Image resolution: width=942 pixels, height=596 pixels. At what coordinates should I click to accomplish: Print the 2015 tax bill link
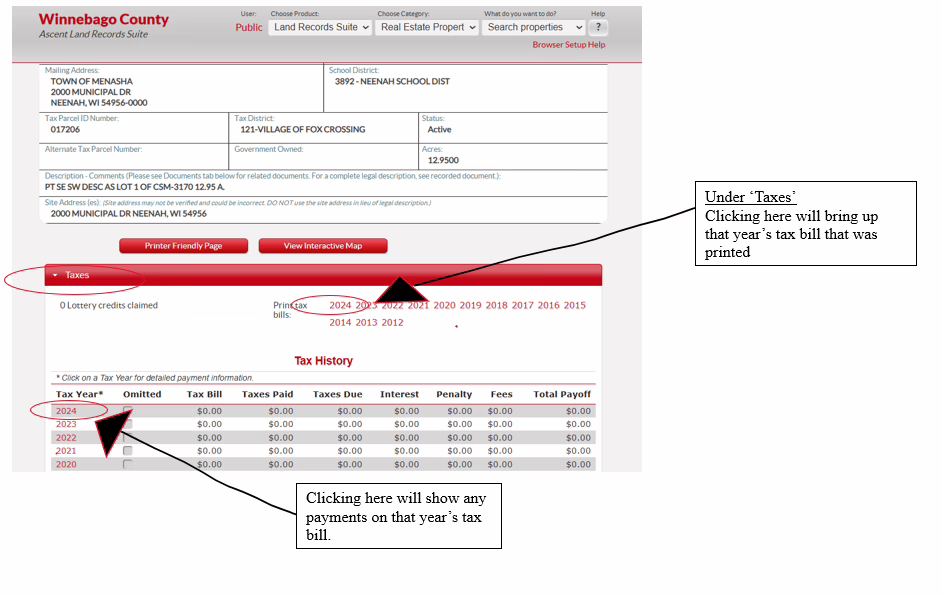[574, 306]
